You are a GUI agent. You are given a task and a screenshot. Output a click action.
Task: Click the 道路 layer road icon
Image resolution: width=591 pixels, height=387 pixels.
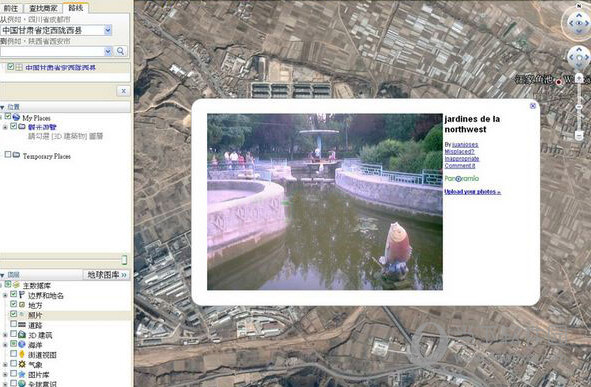click(x=22, y=324)
